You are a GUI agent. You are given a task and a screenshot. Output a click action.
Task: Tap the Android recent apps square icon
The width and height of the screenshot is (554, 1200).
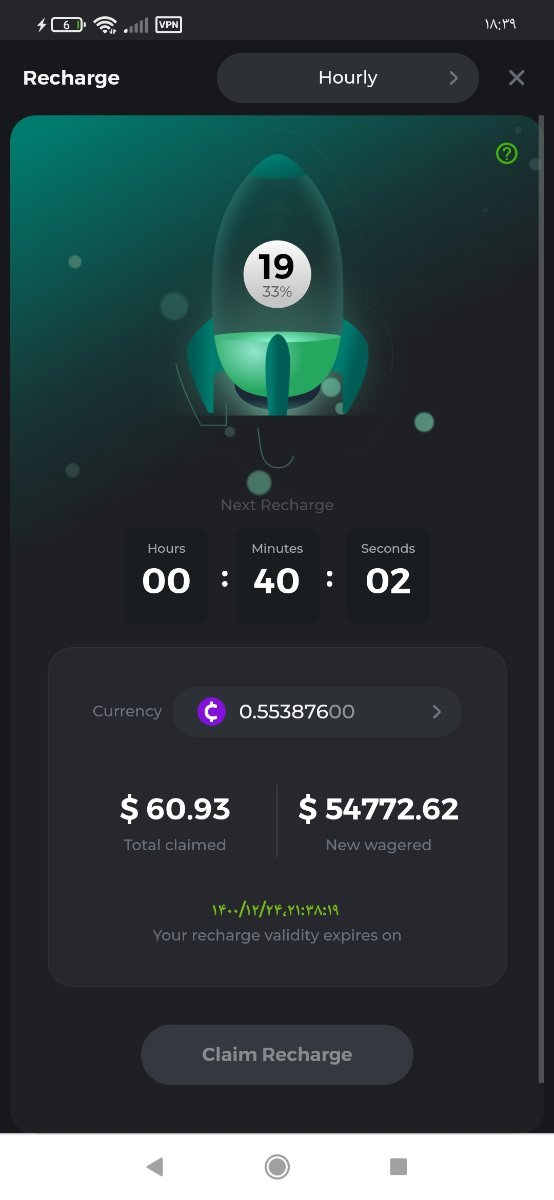tap(398, 1166)
